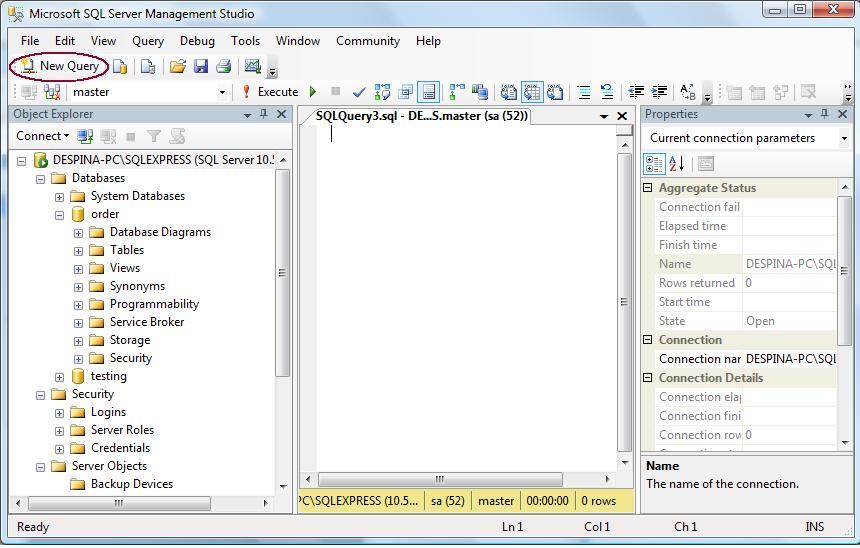This screenshot has height=548, width=860.
Task: Collapse the Aggregate Status section
Action: pos(647,188)
